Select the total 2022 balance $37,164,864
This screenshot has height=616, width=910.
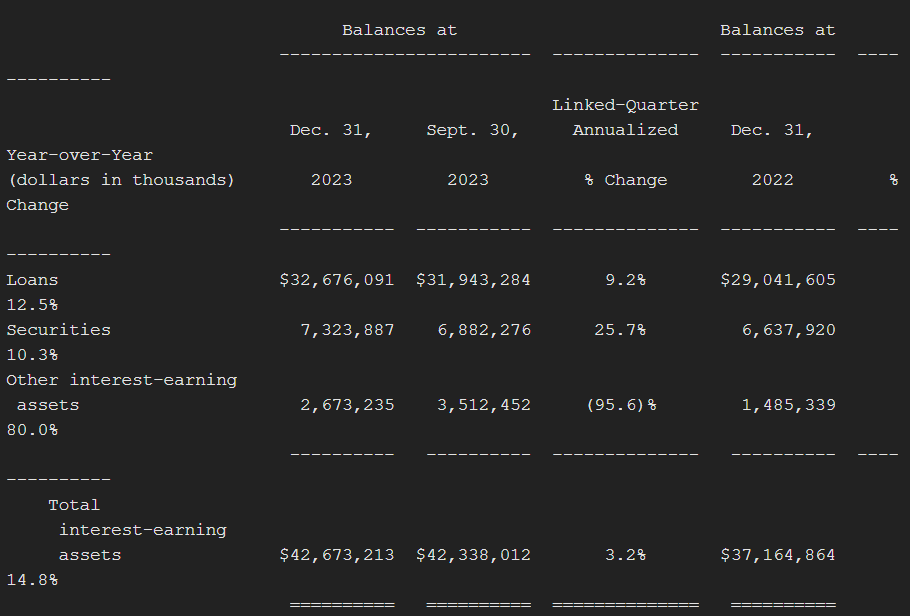(x=777, y=555)
